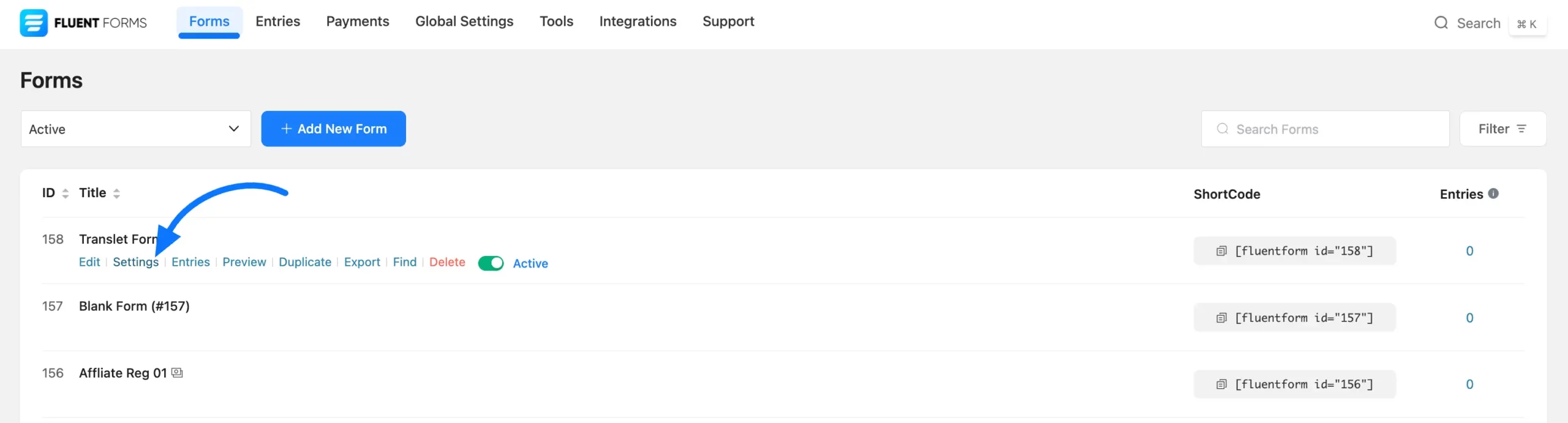Click the conversational form icon beside Affliate Reg 01
Viewport: 1568px width, 423px height.
(x=177, y=373)
